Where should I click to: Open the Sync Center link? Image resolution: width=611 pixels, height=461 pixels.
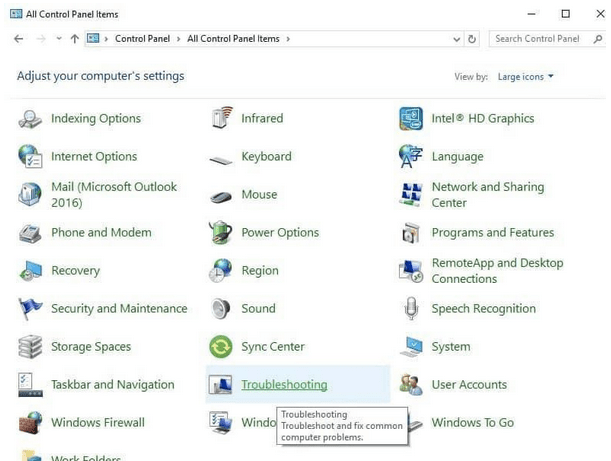tap(273, 346)
